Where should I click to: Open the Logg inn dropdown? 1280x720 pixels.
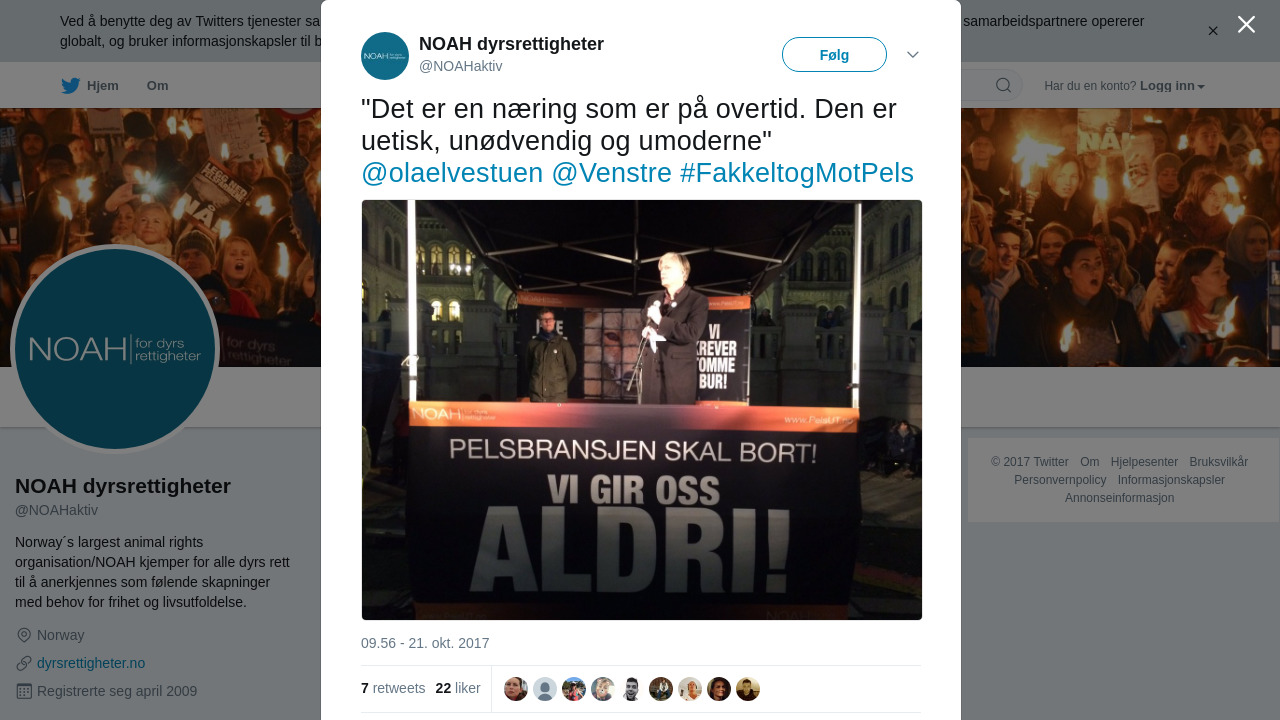coord(1172,86)
